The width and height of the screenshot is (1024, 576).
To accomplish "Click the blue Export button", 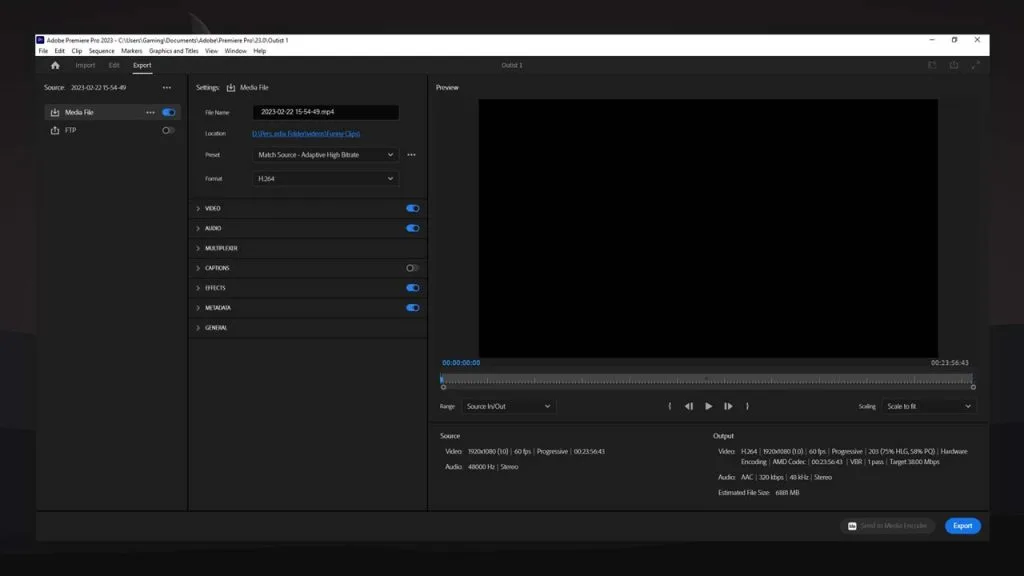I will click(963, 526).
